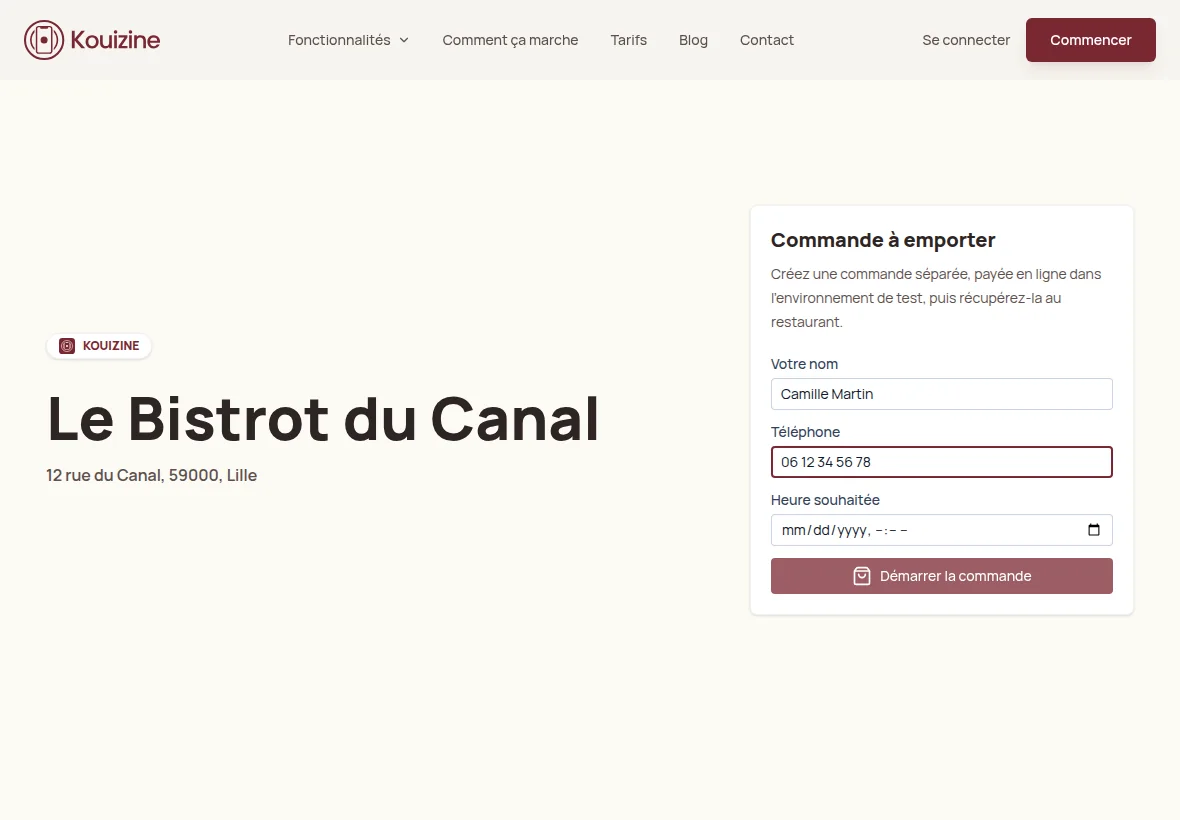Click the KOUIZINE badge label
The width and height of the screenshot is (1180, 820).
coord(111,346)
